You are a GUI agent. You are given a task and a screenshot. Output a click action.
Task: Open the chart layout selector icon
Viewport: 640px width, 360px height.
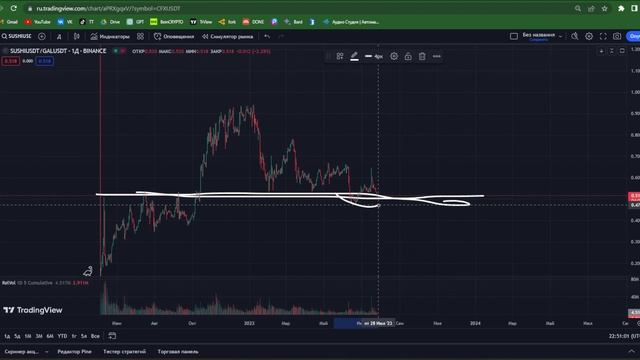(x=514, y=36)
